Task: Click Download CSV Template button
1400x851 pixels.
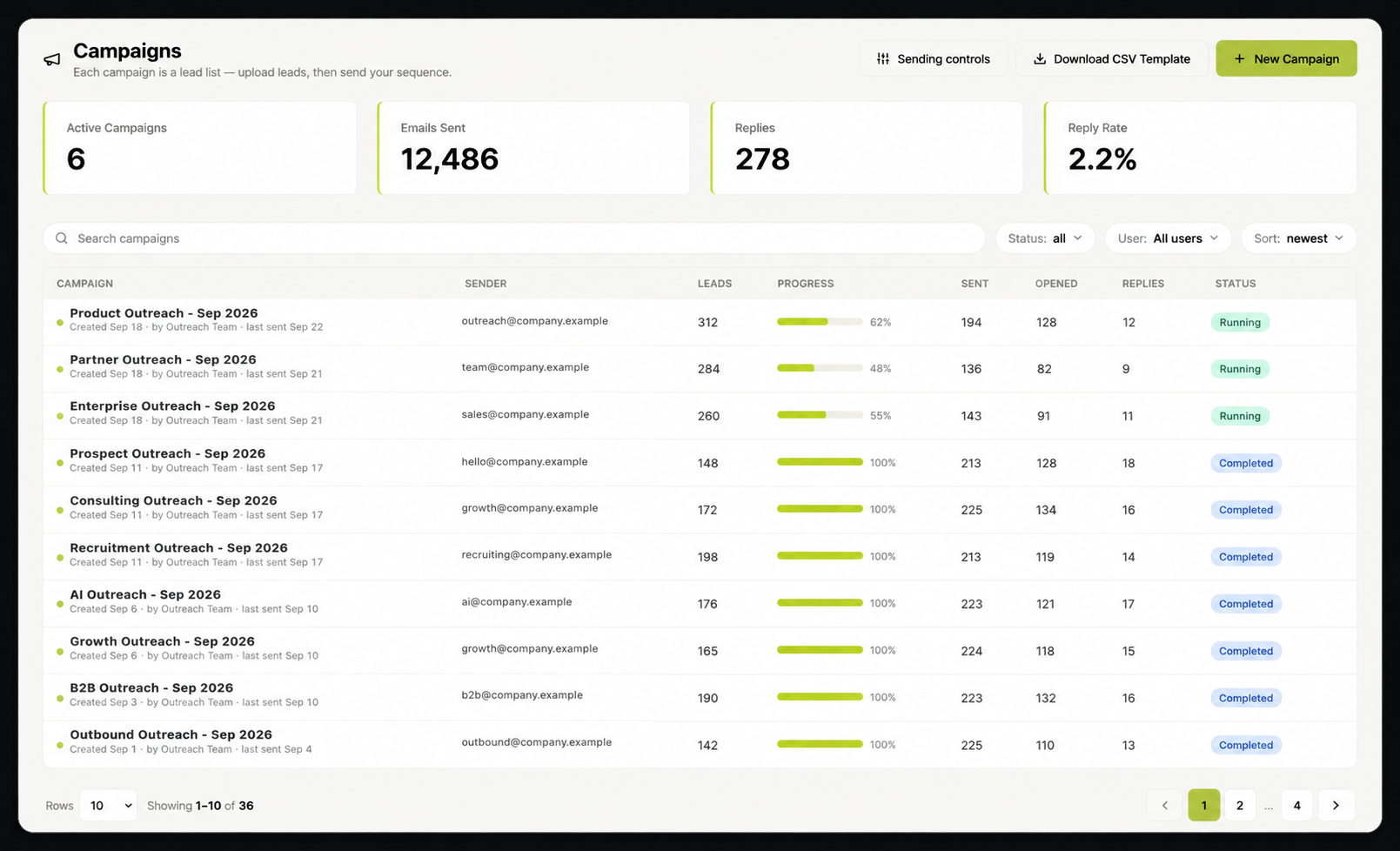Action: pyautogui.click(x=1111, y=58)
